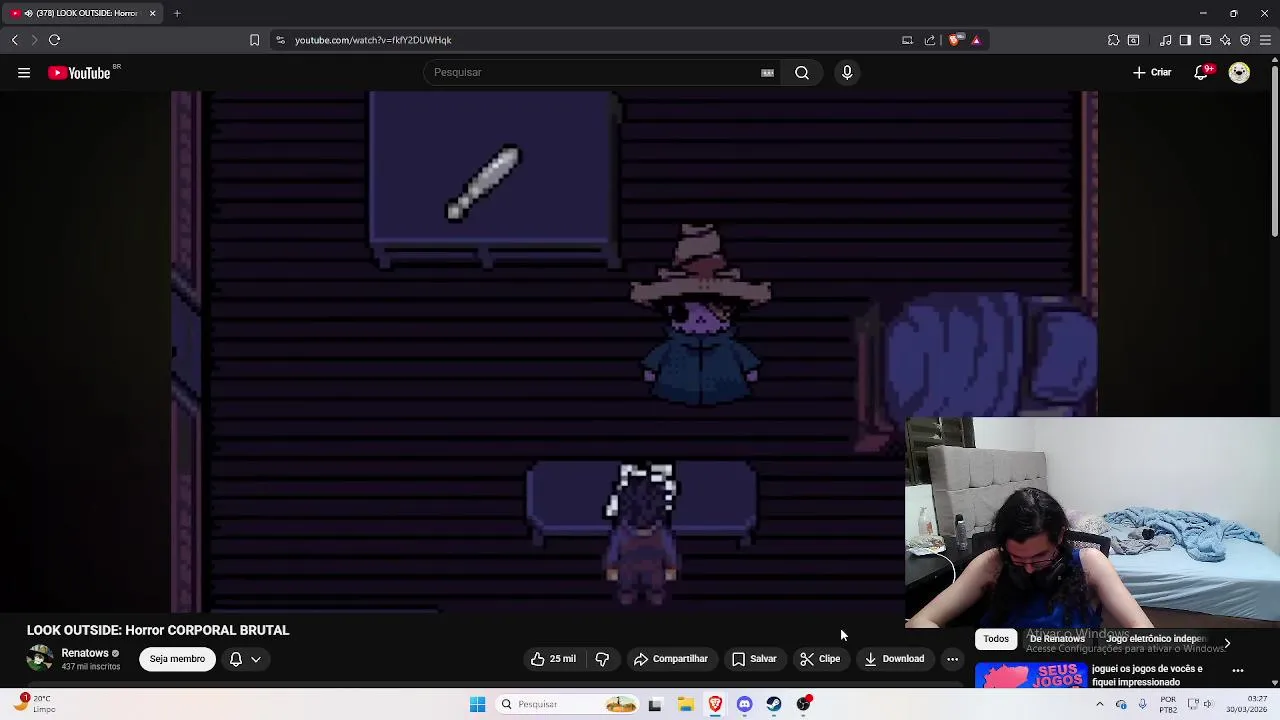Open File Explorer from the taskbar

tap(686, 704)
